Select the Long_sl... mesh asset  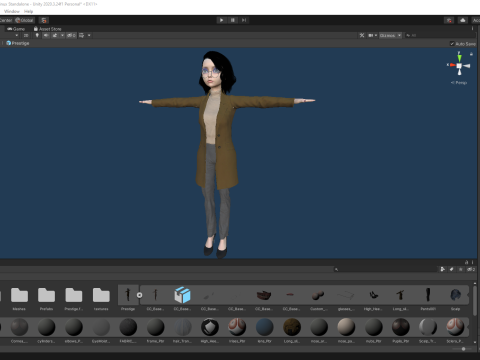pos(400,298)
